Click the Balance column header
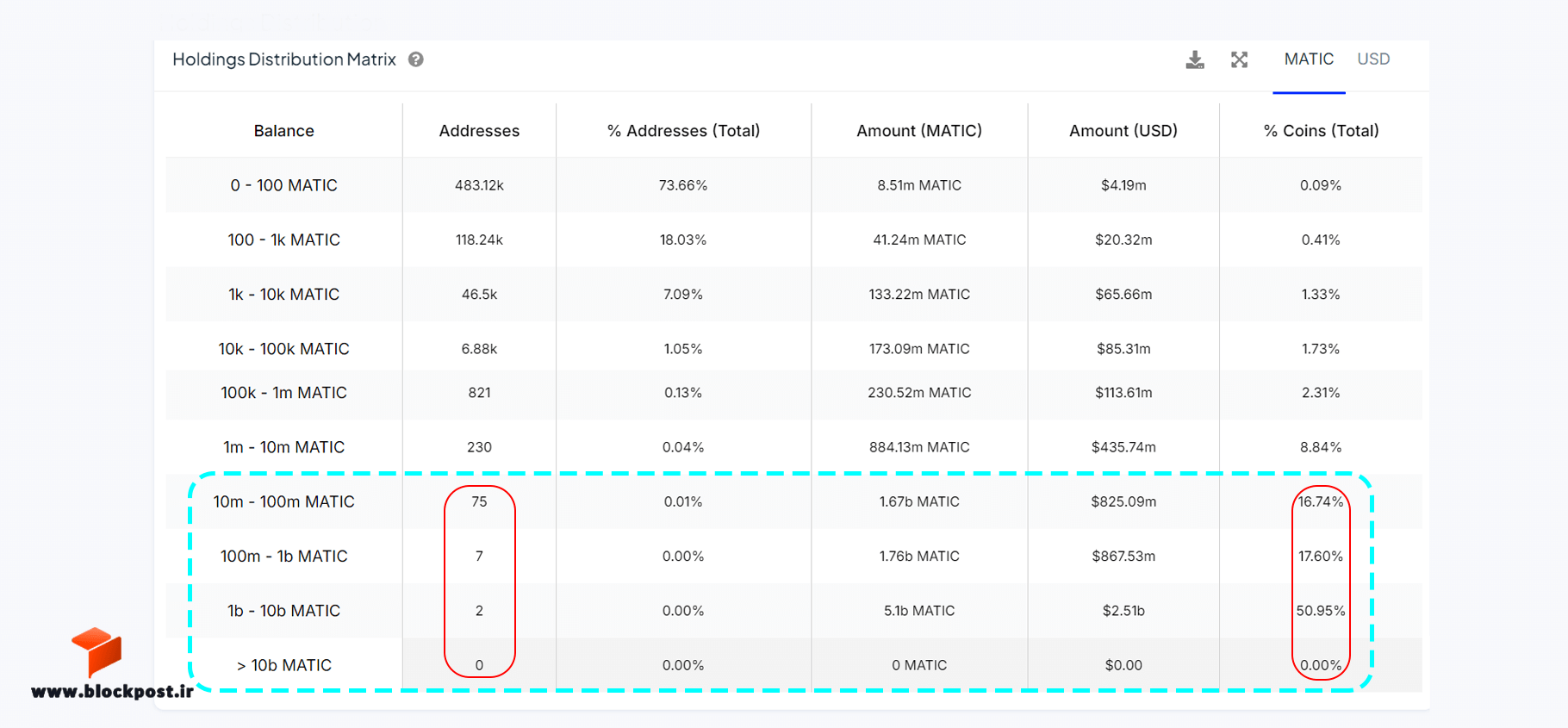The height and width of the screenshot is (728, 1568). pyautogui.click(x=283, y=131)
